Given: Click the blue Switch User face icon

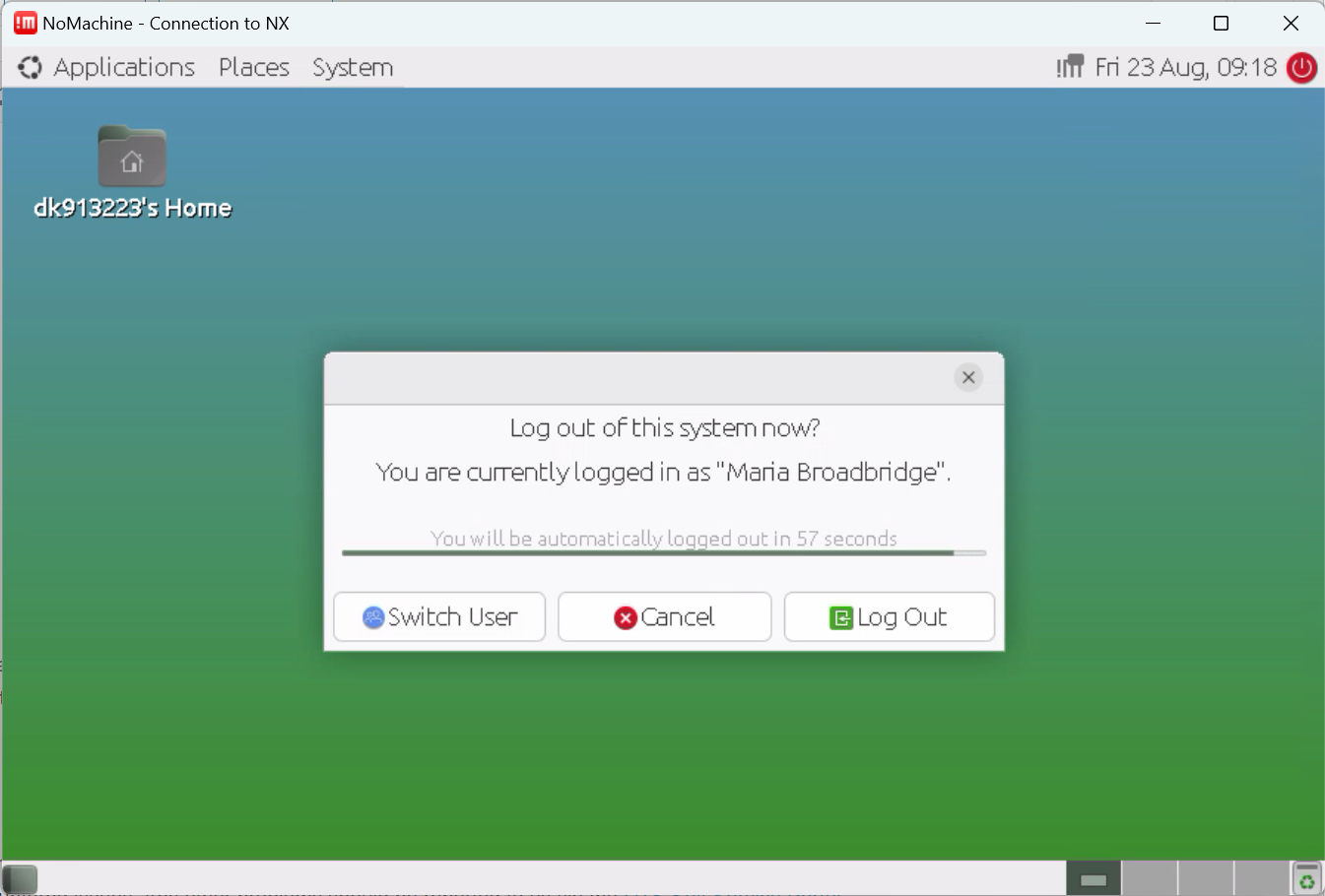Looking at the screenshot, I should pos(372,616).
